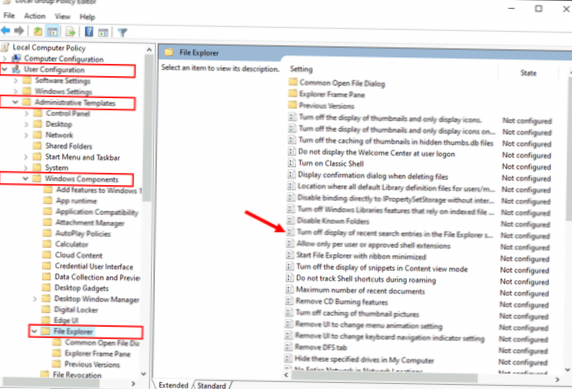Click the User Configuration node icon
This screenshot has height=389, width=572.
(16, 69)
